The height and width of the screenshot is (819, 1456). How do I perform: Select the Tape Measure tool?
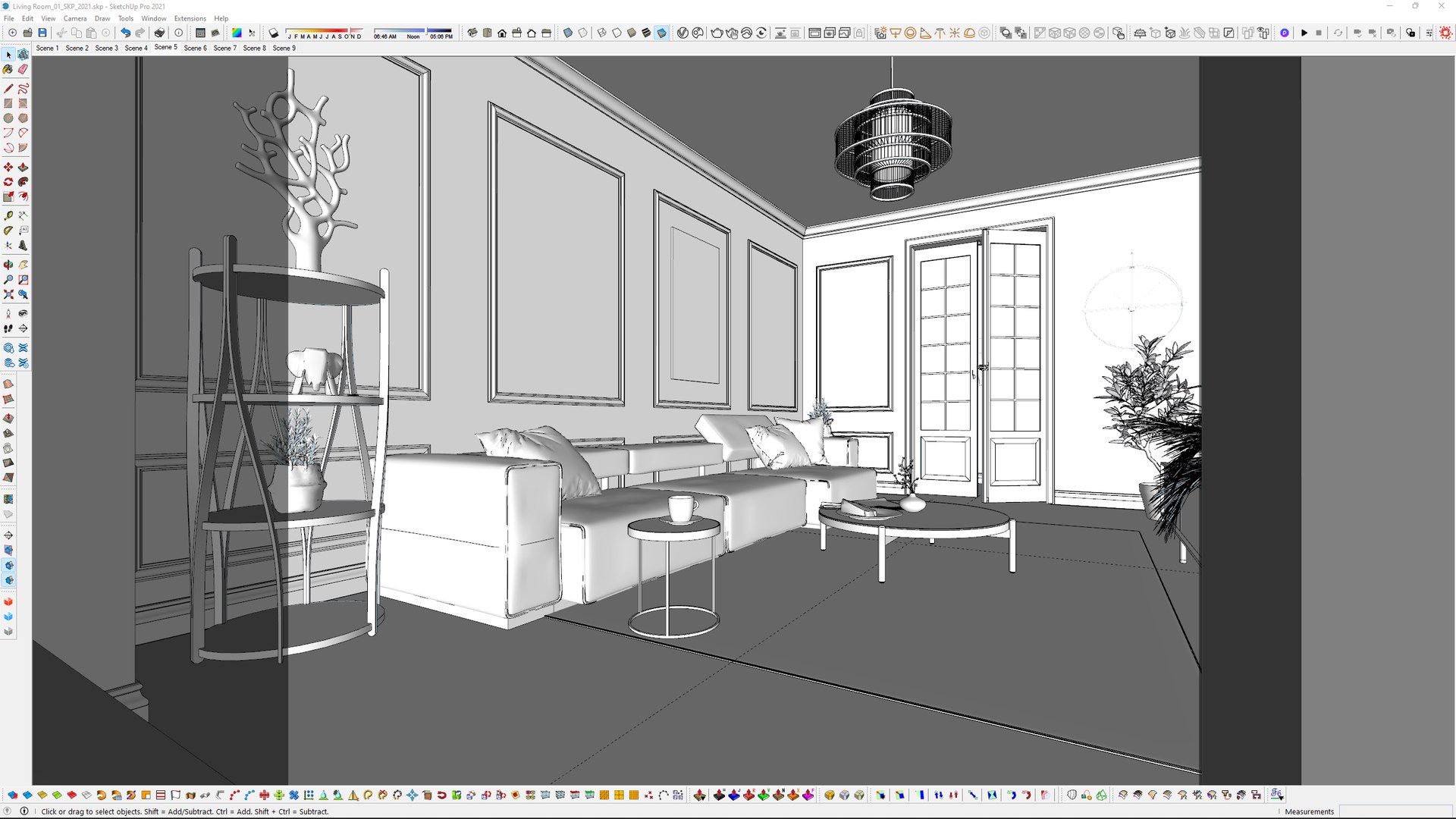[x=8, y=215]
